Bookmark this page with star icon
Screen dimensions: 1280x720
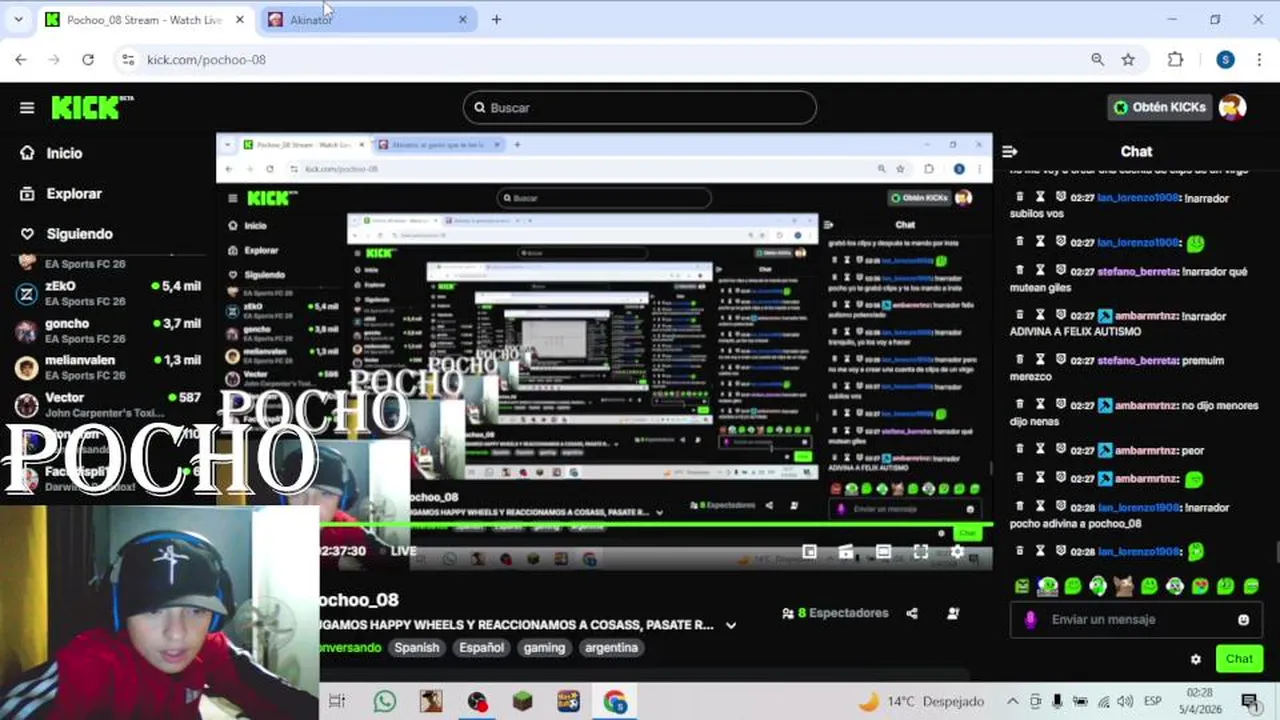tap(1128, 60)
